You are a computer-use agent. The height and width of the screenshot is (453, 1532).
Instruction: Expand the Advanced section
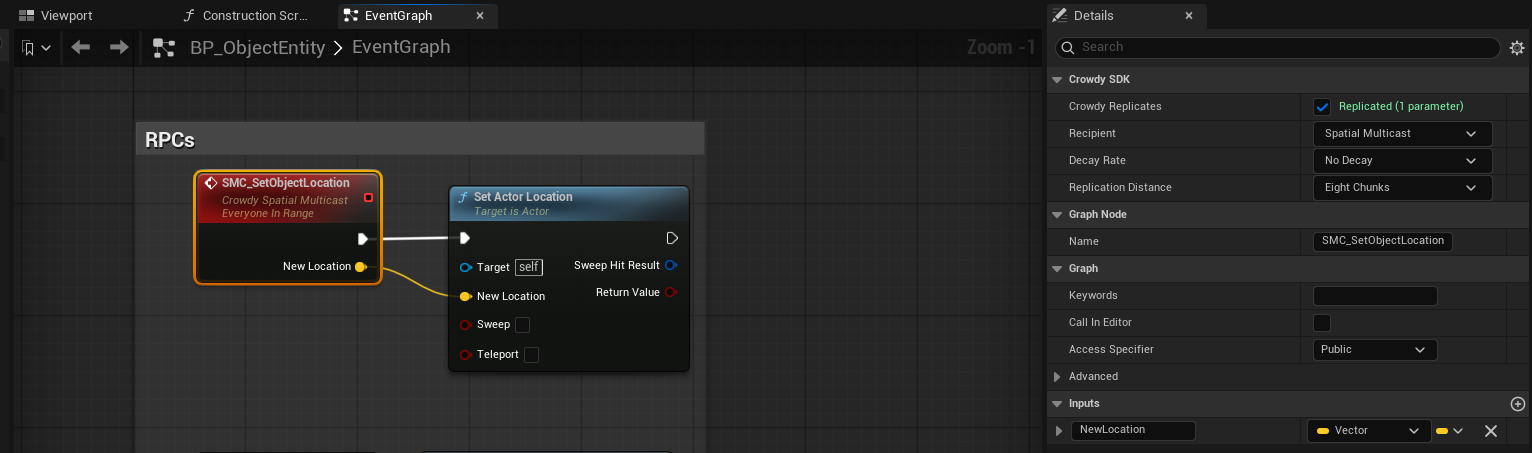[1057, 377]
